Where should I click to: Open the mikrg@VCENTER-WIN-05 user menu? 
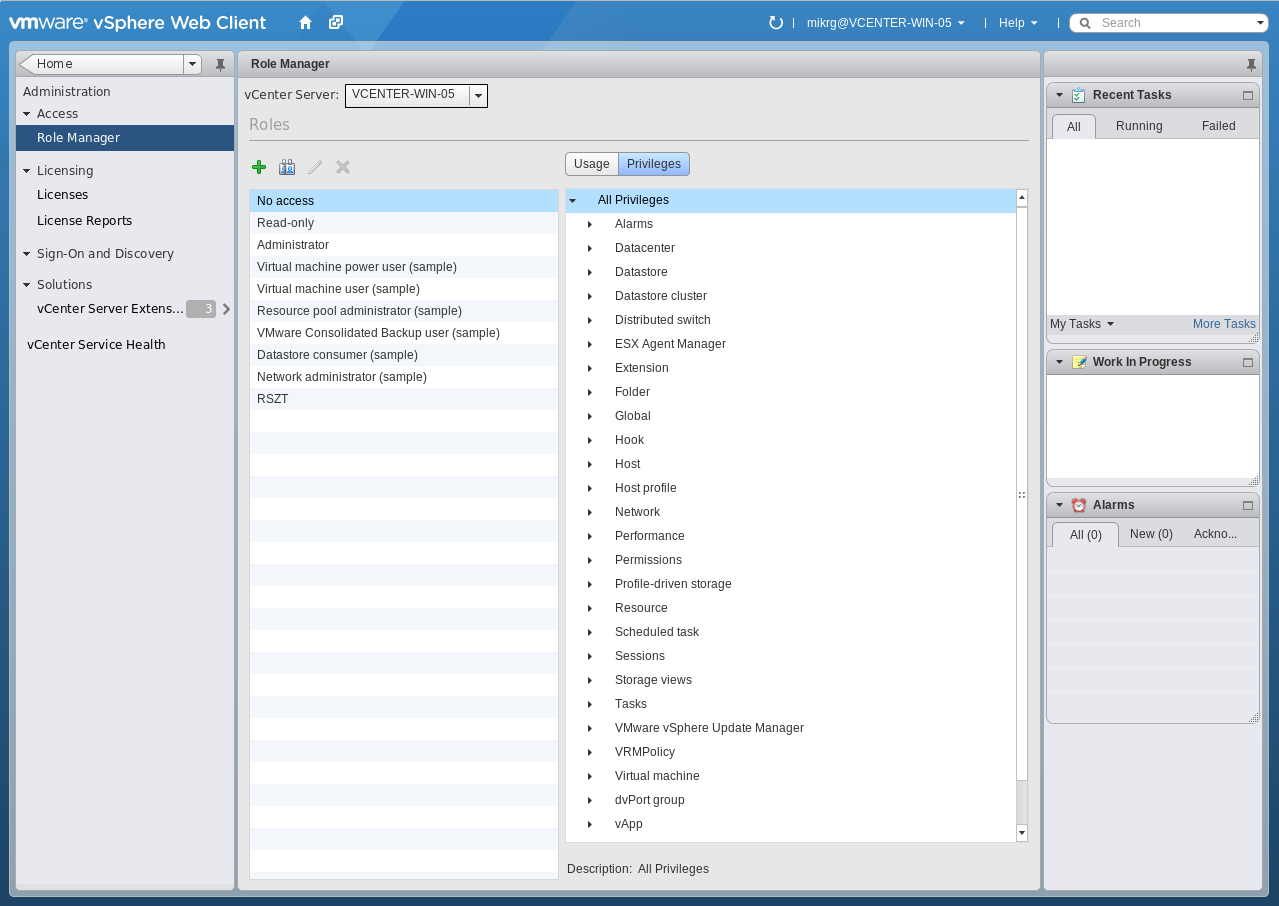click(886, 23)
